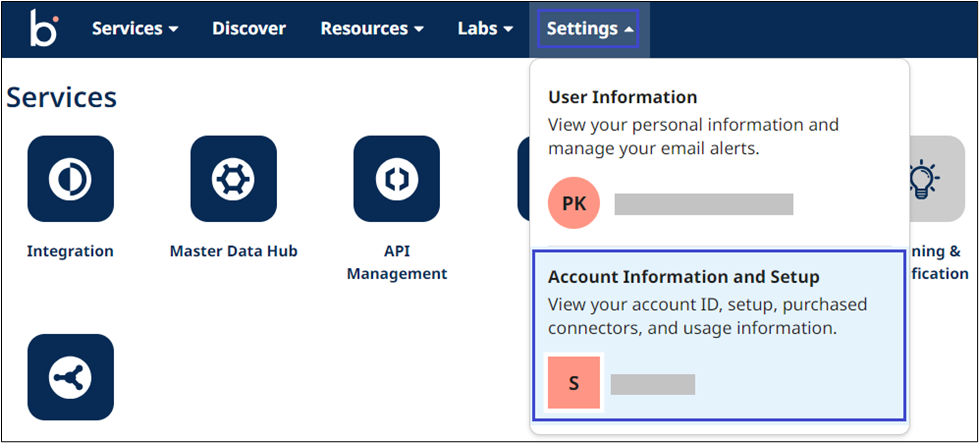Click the PK user avatar
The image size is (979, 443).
pos(574,204)
